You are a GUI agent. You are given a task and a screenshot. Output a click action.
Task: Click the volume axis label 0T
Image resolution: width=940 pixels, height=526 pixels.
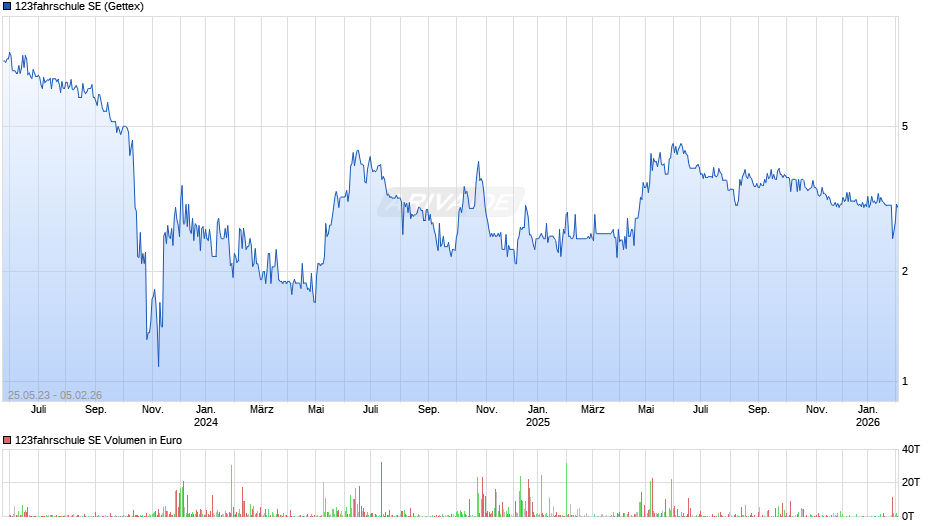tap(908, 516)
